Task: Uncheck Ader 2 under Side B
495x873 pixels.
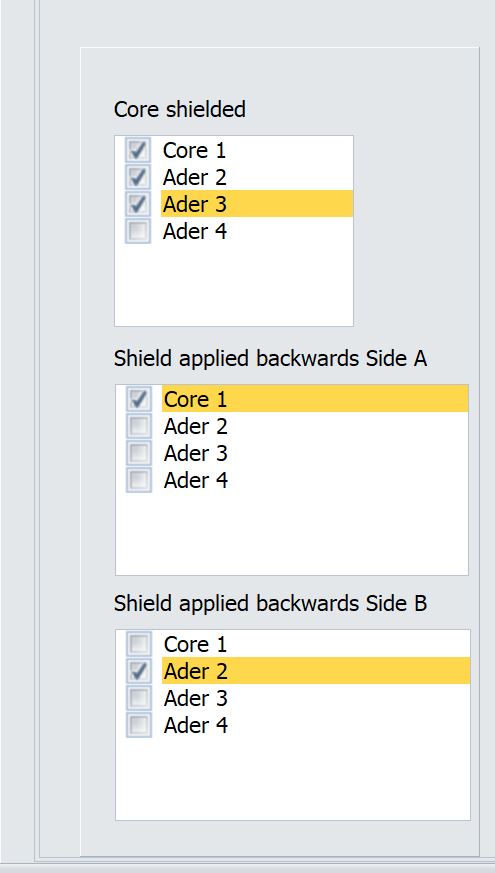Action: [139, 671]
